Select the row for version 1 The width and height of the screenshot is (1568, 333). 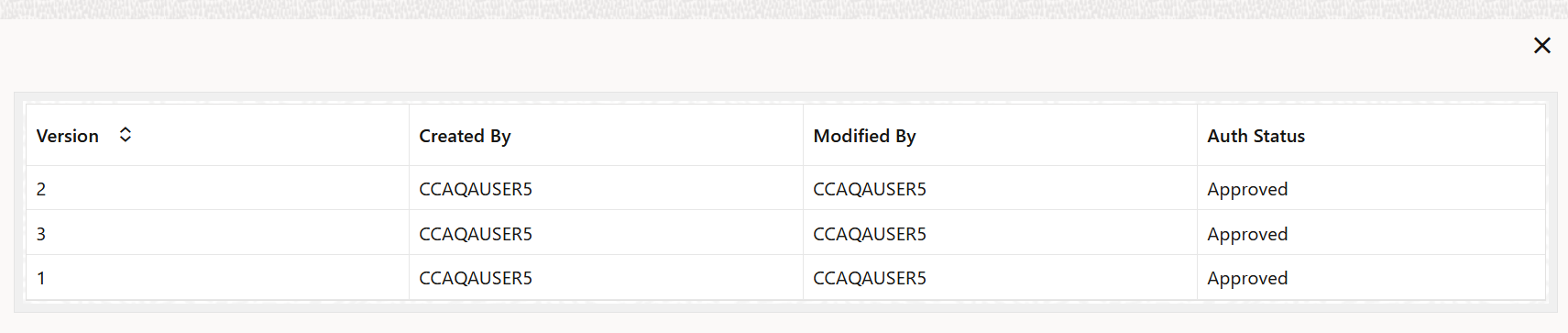tap(785, 277)
